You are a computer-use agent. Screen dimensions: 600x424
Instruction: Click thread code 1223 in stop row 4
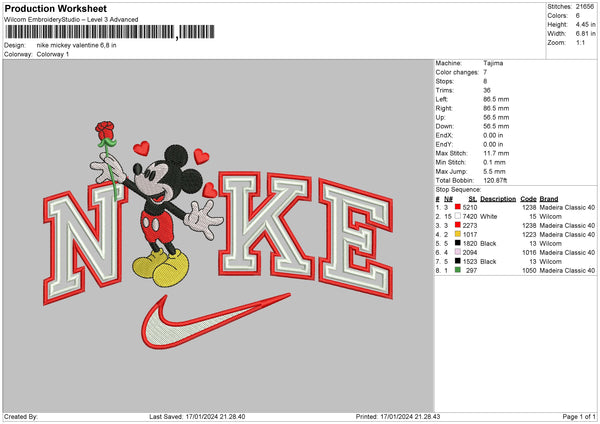click(x=529, y=235)
